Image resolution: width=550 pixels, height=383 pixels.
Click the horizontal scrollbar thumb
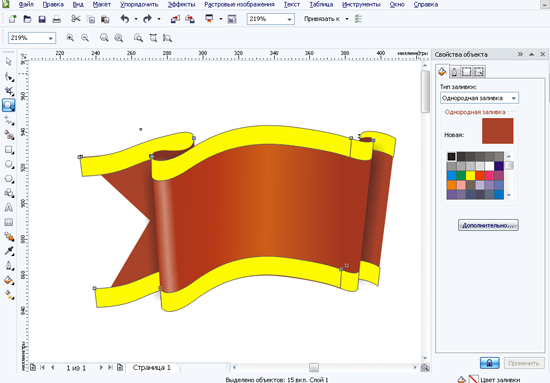pos(314,367)
